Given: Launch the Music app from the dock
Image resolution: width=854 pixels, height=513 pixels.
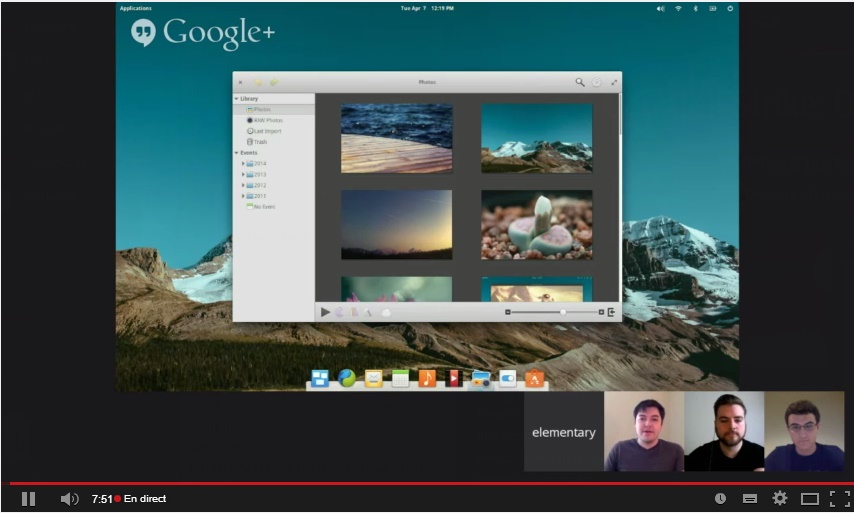Looking at the screenshot, I should pos(427,378).
